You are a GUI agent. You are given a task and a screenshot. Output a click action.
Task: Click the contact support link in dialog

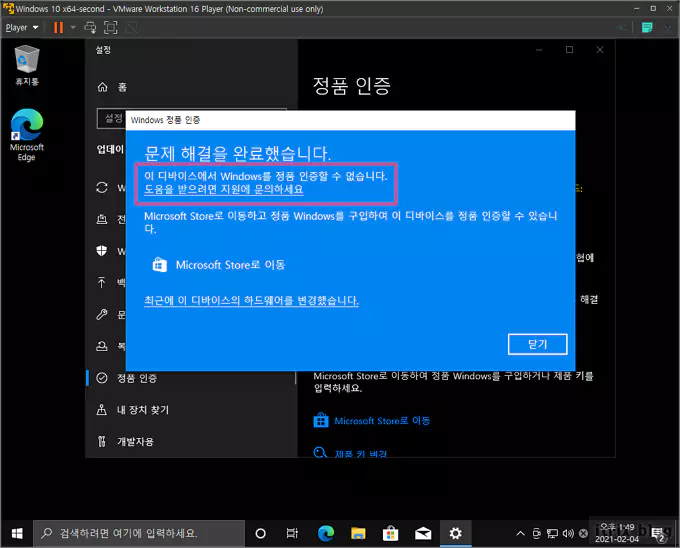(x=224, y=189)
